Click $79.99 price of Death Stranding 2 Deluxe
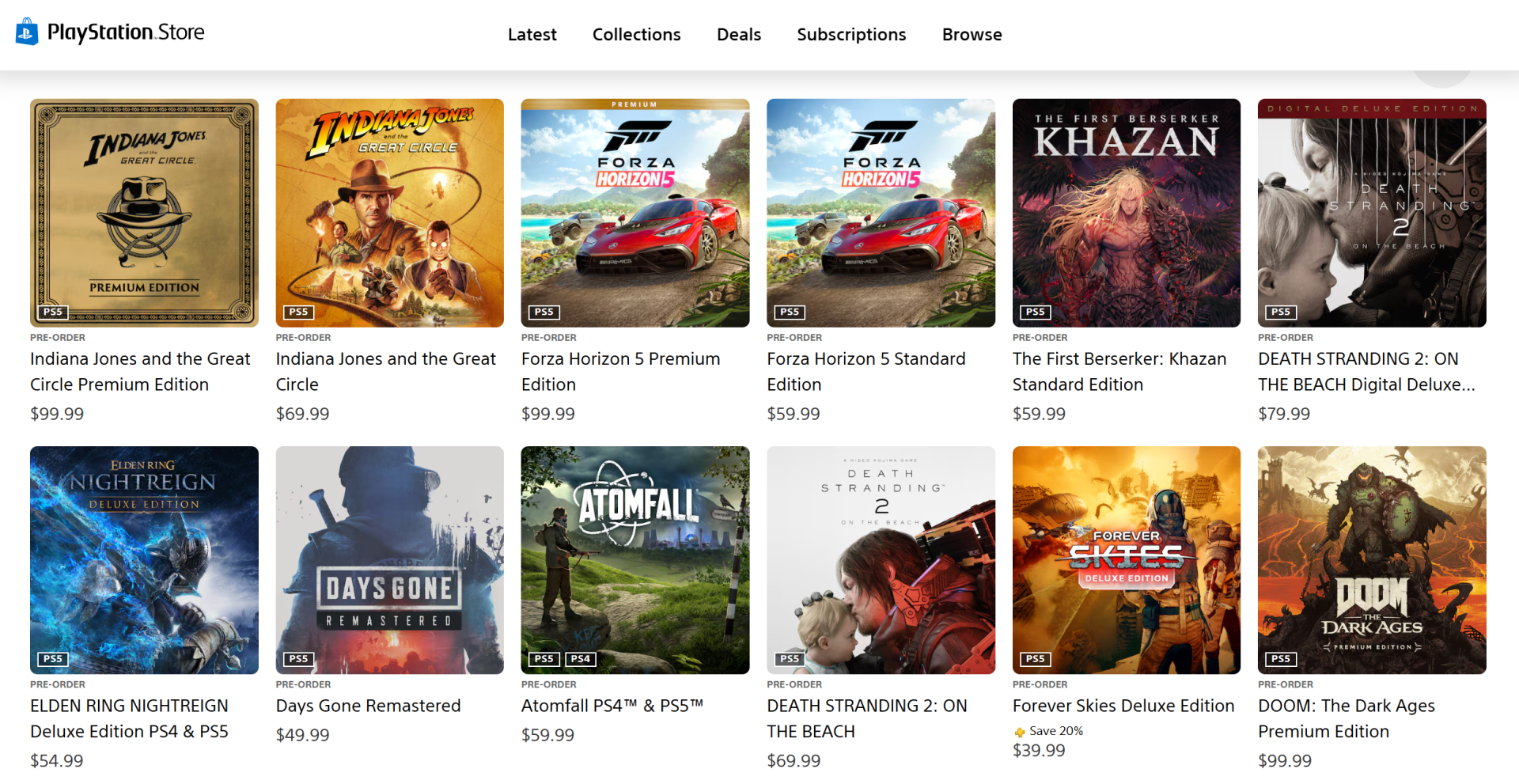The width and height of the screenshot is (1519, 784). [1284, 414]
